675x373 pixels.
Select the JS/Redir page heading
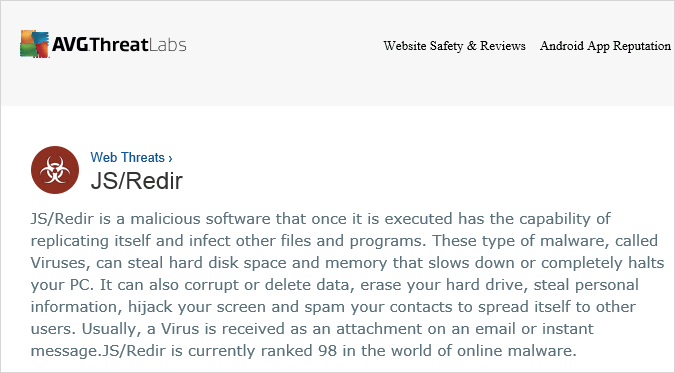coord(136,181)
